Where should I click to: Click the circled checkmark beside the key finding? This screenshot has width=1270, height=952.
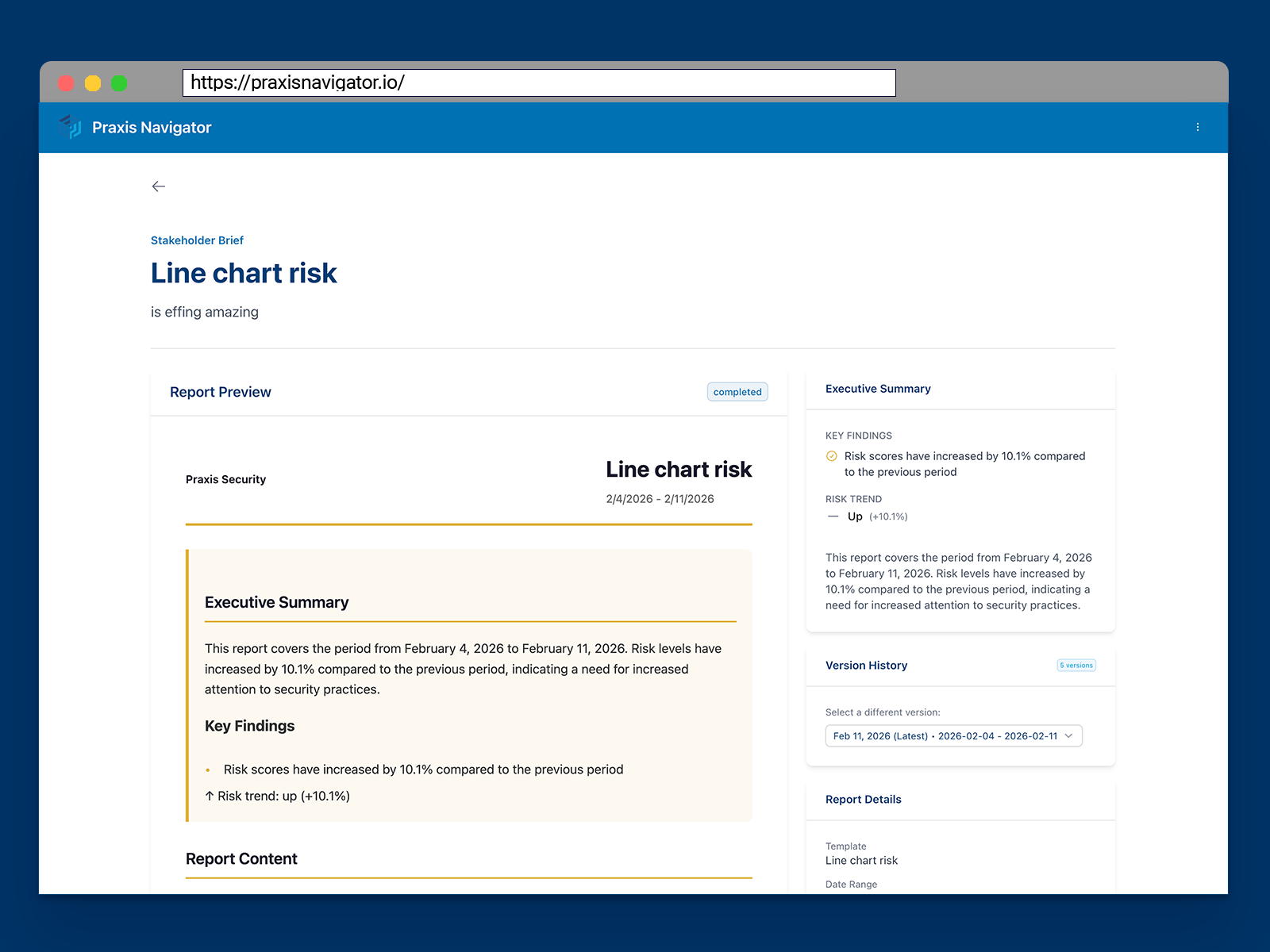point(831,456)
